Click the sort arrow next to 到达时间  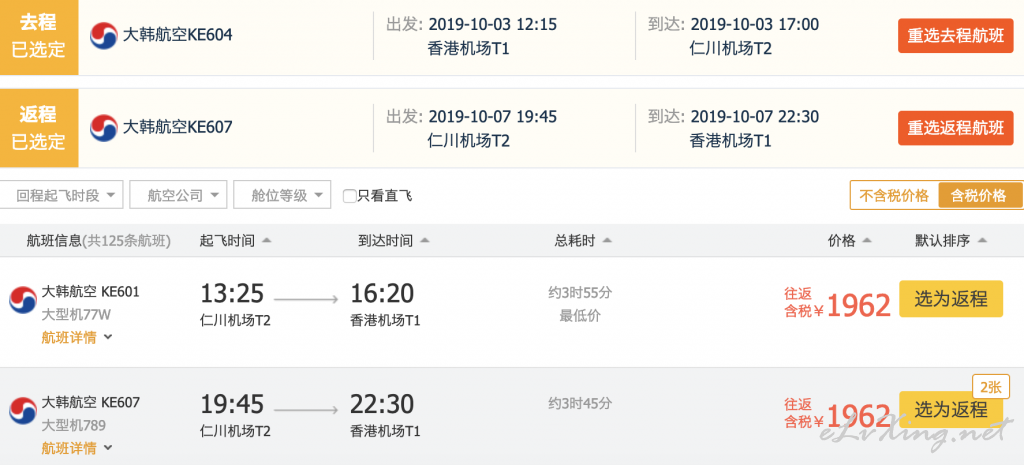tap(424, 241)
